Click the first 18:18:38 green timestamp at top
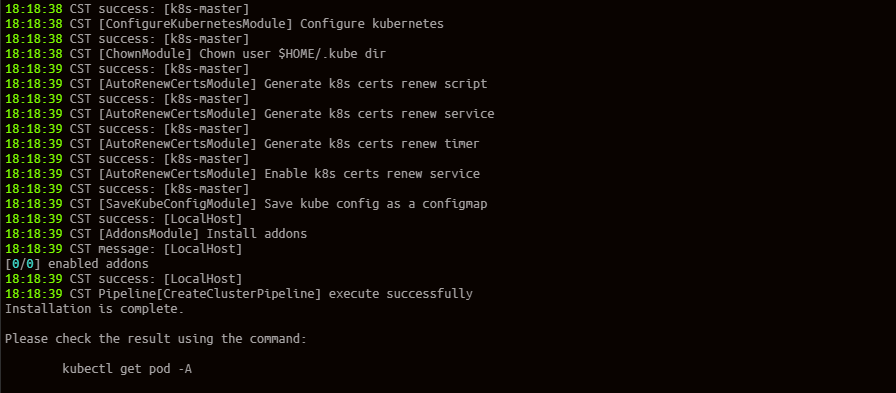Image resolution: width=896 pixels, height=393 pixels. click(34, 10)
